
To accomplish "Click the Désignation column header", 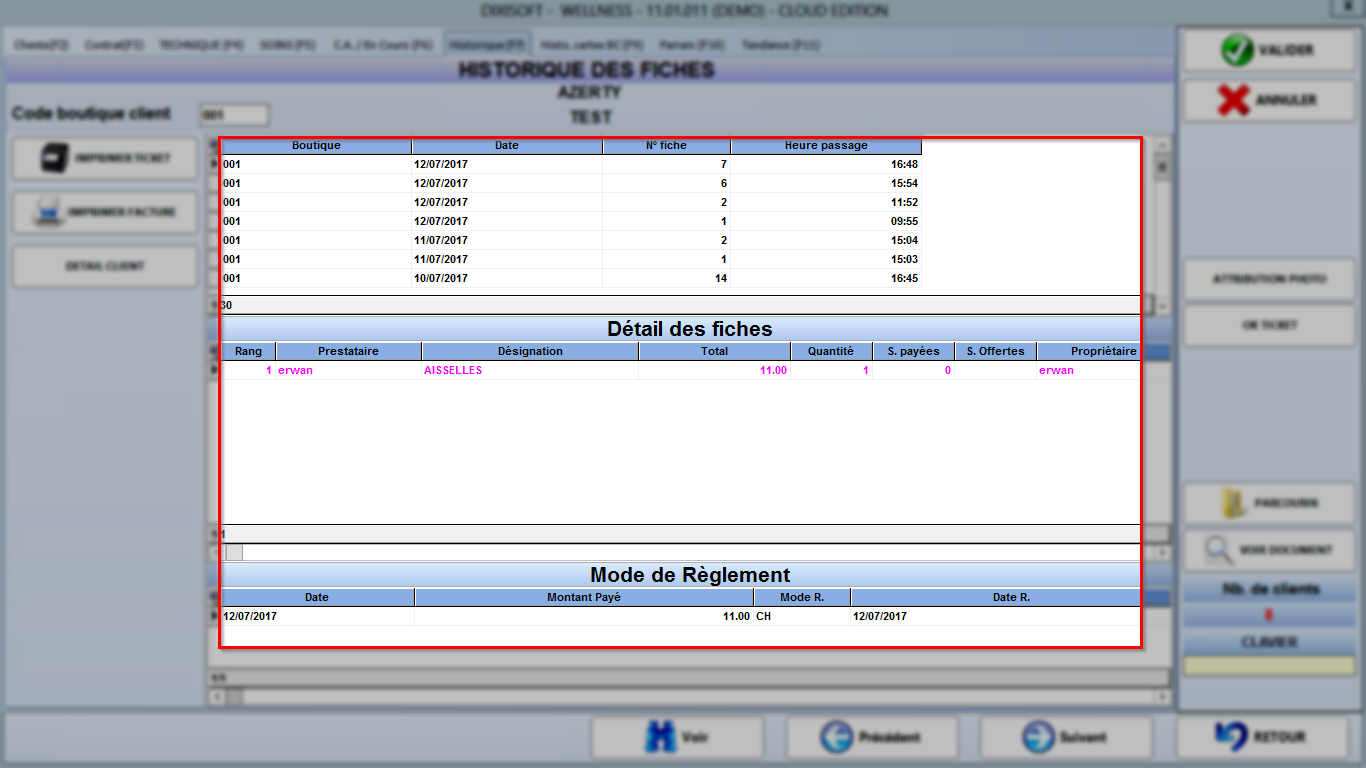I will click(x=530, y=352).
